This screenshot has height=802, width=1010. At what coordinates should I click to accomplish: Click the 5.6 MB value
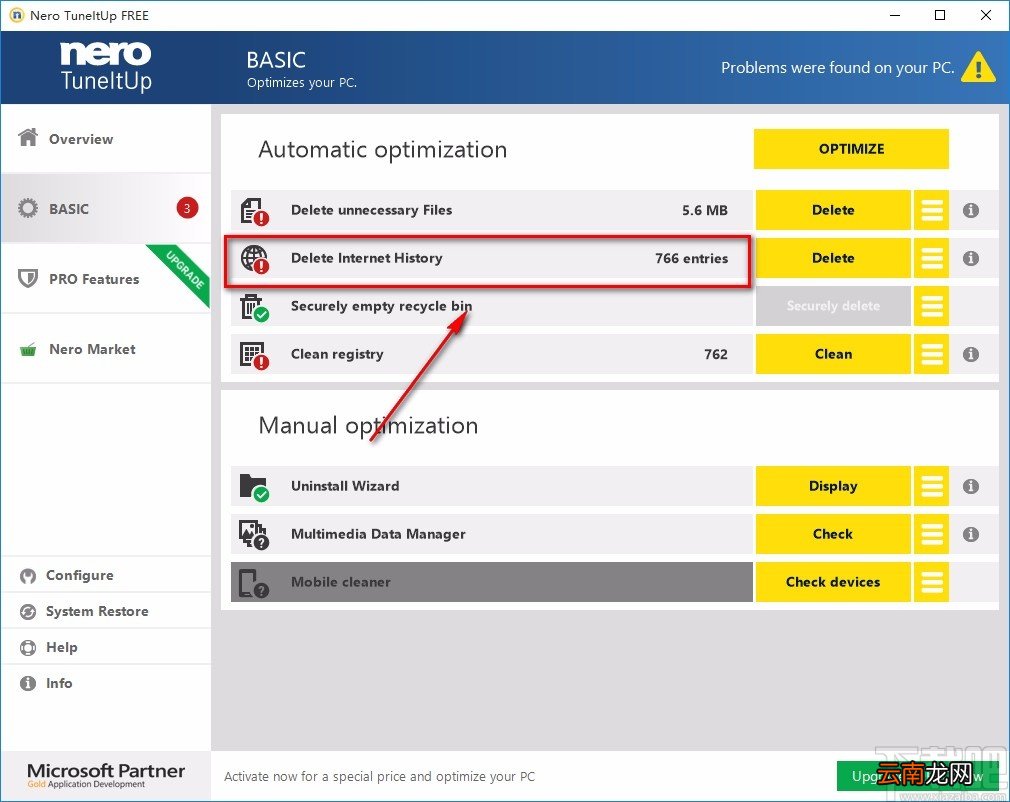[x=705, y=210]
